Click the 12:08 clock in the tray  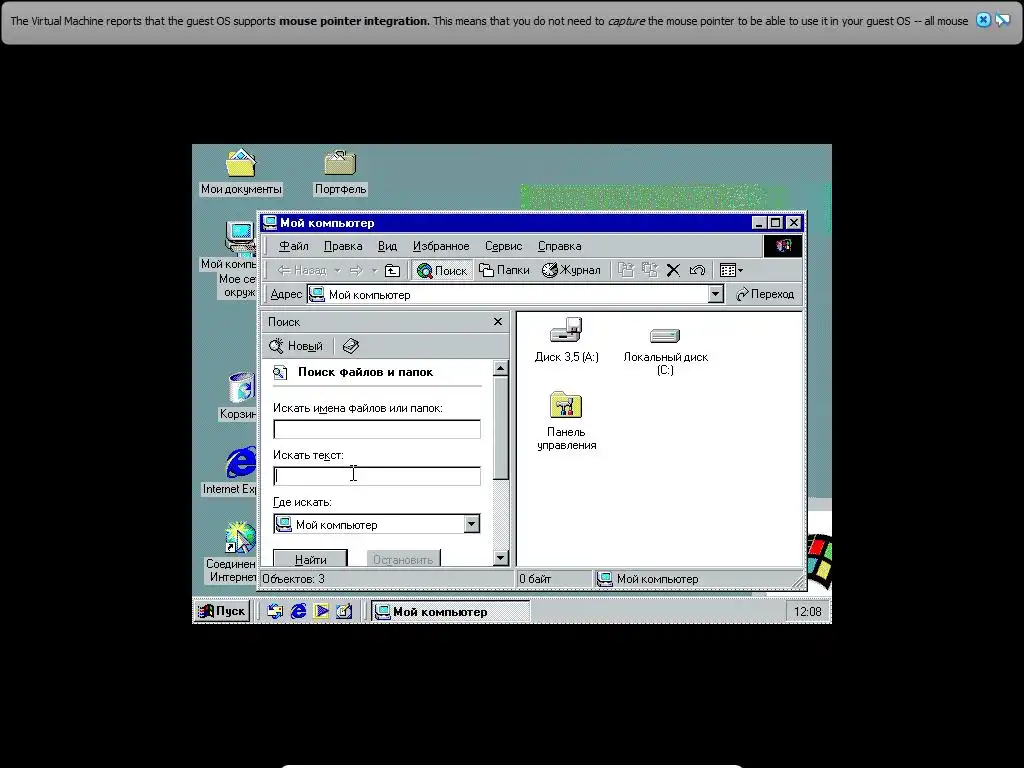tap(807, 612)
